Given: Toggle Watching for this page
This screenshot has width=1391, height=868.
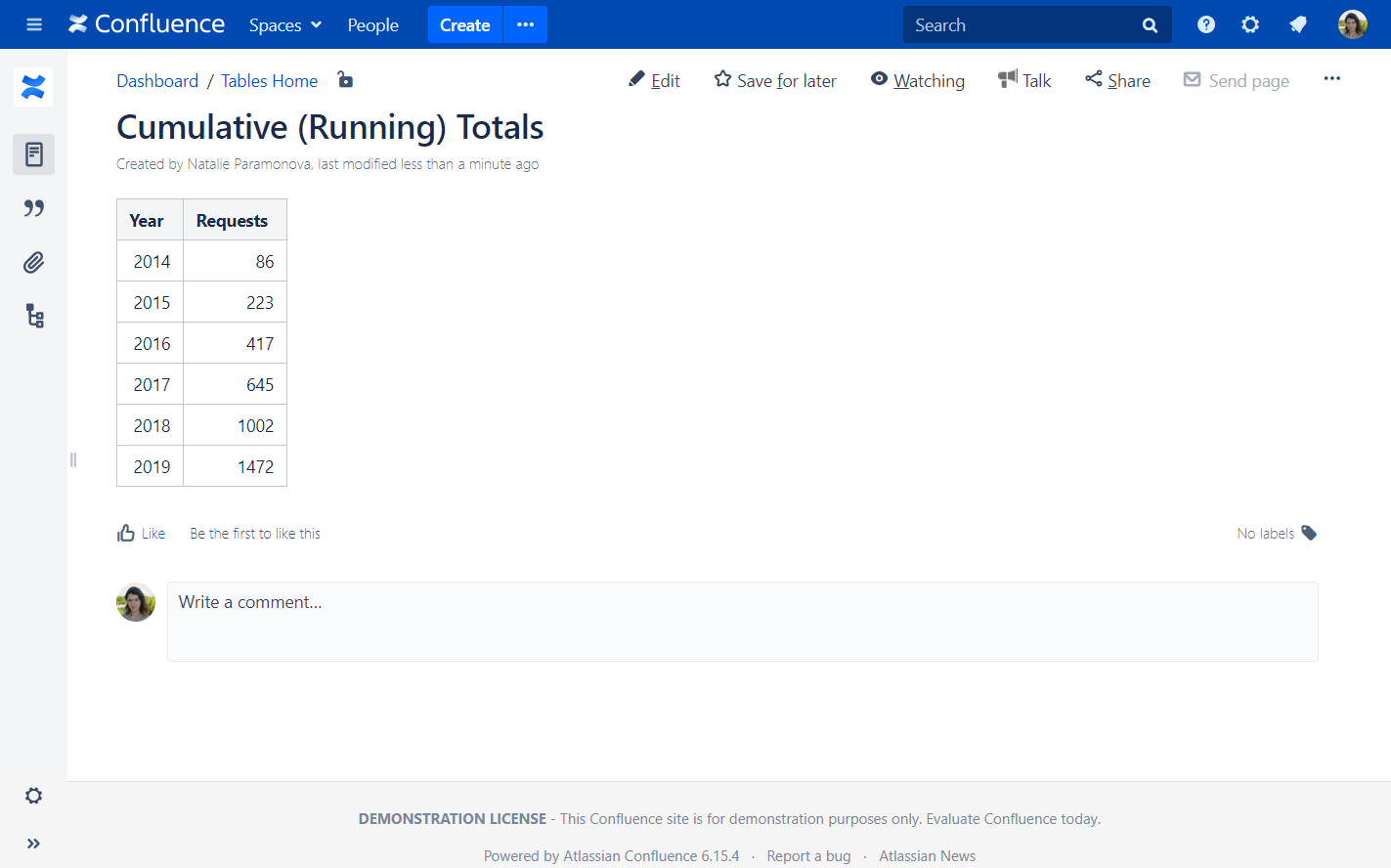Looking at the screenshot, I should [x=917, y=80].
